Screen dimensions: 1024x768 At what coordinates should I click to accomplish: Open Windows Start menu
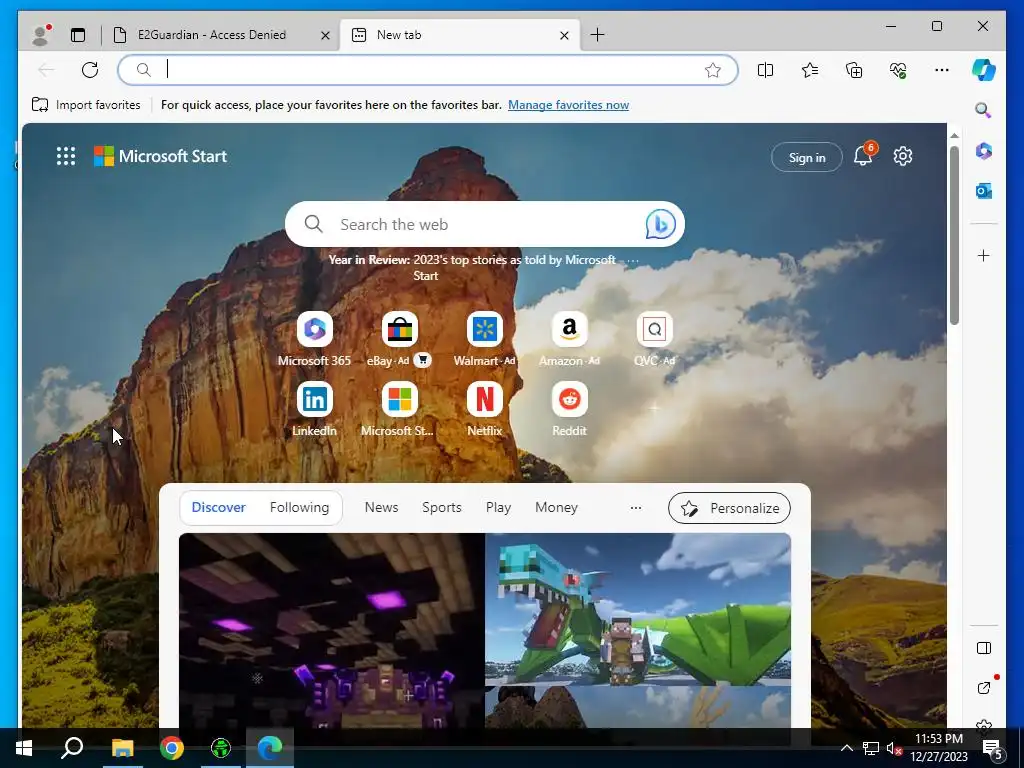(x=24, y=748)
